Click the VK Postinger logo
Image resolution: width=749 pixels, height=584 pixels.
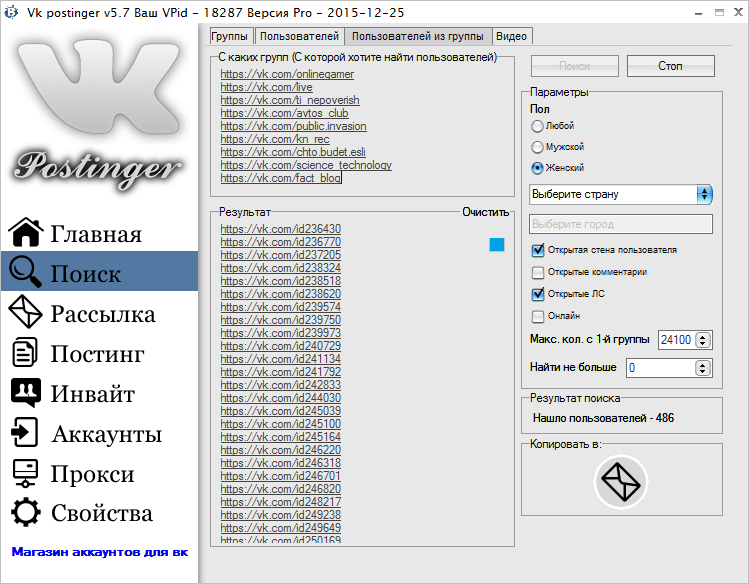click(x=99, y=115)
